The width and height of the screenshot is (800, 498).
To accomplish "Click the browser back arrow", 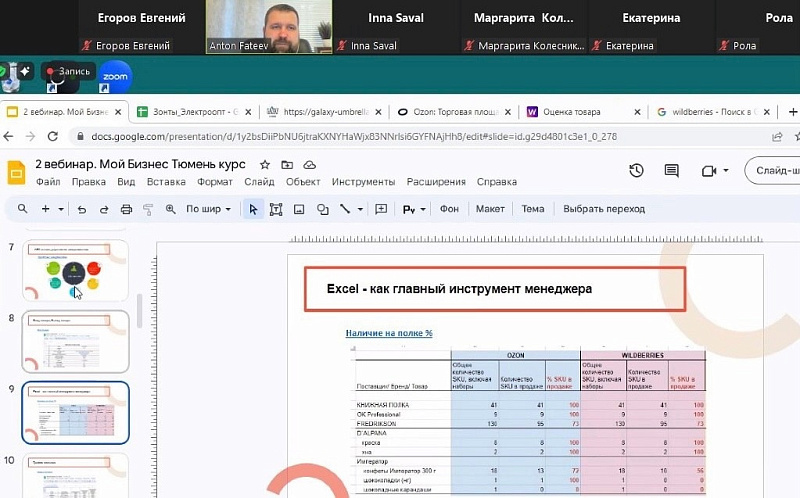I will 8,136.
